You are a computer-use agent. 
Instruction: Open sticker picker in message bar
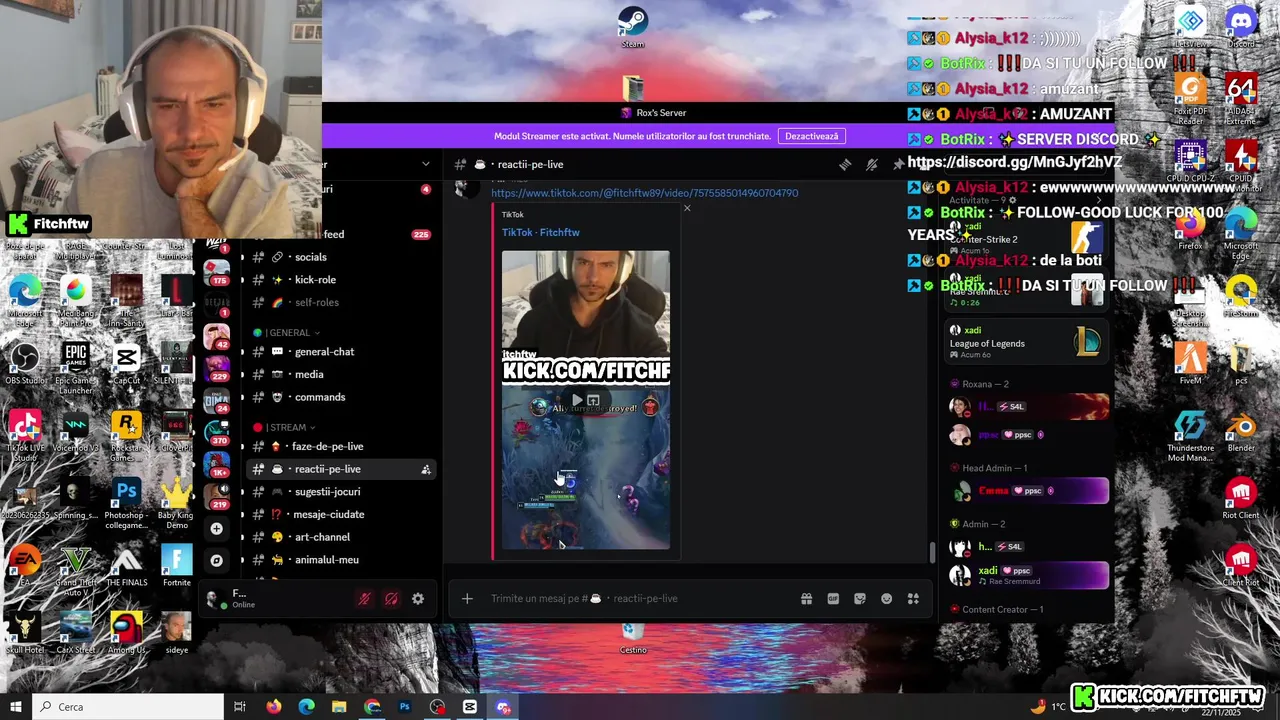pyautogui.click(x=860, y=599)
